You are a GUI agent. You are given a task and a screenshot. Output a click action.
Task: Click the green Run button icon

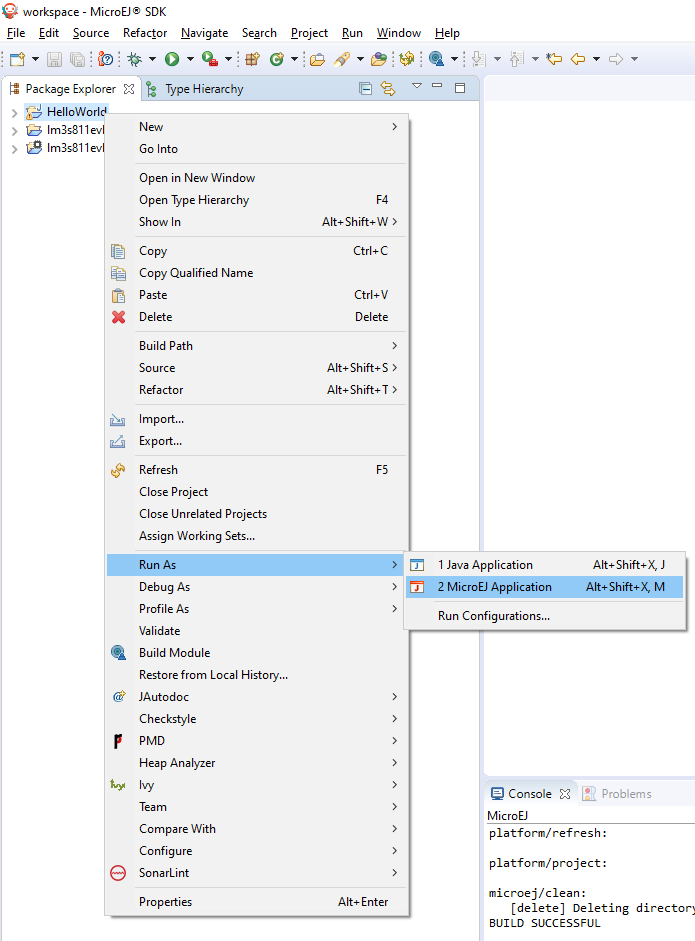(x=172, y=59)
